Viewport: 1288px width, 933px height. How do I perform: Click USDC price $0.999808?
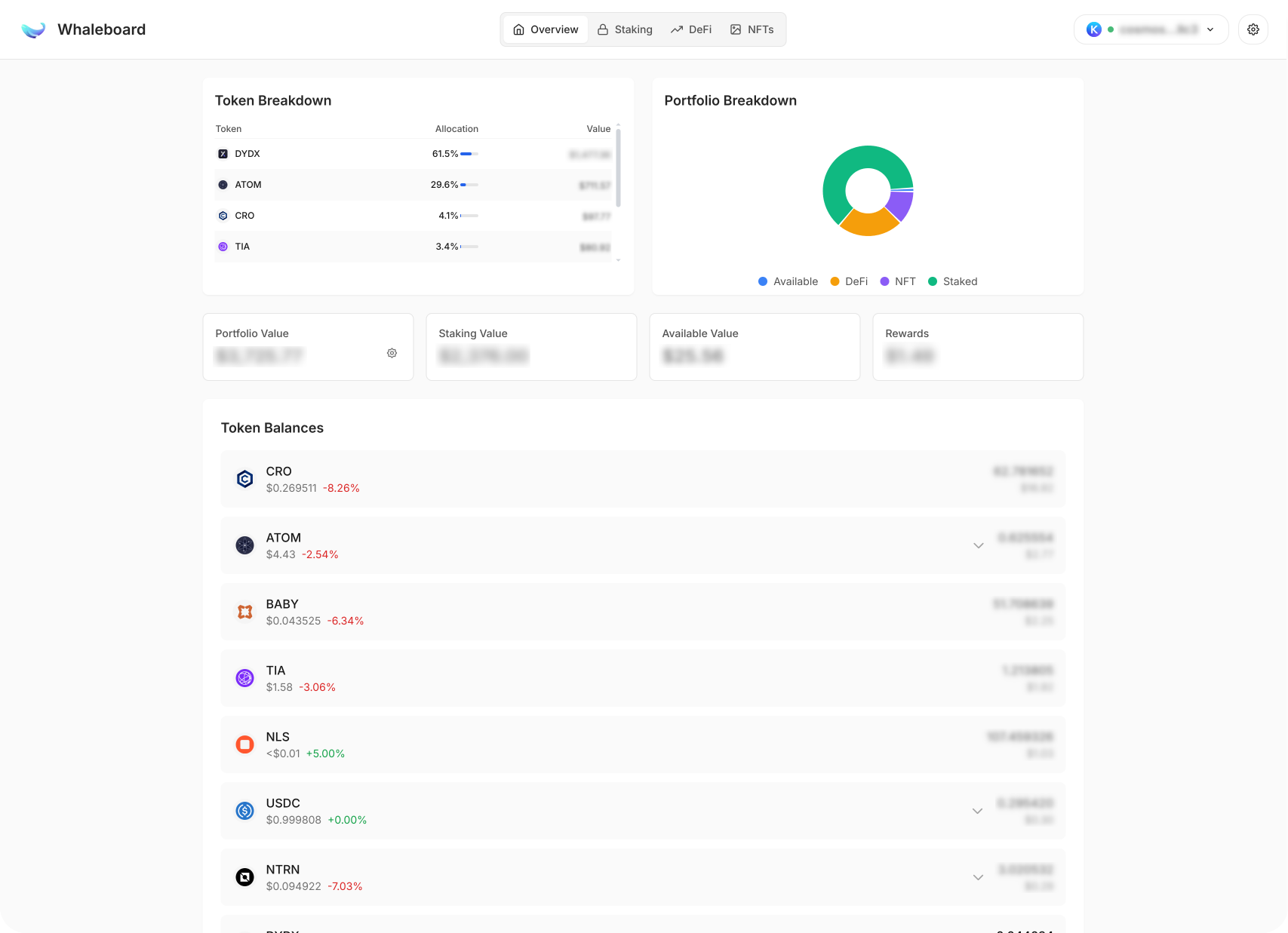point(294,820)
